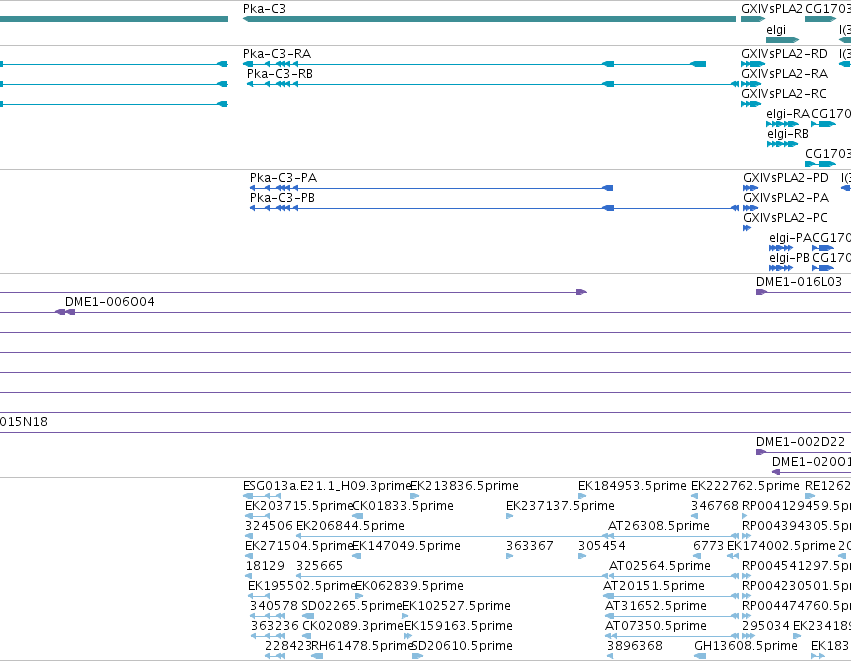Select the elgi-PA protein label
Screen dimensions: 851x661
coord(790,238)
